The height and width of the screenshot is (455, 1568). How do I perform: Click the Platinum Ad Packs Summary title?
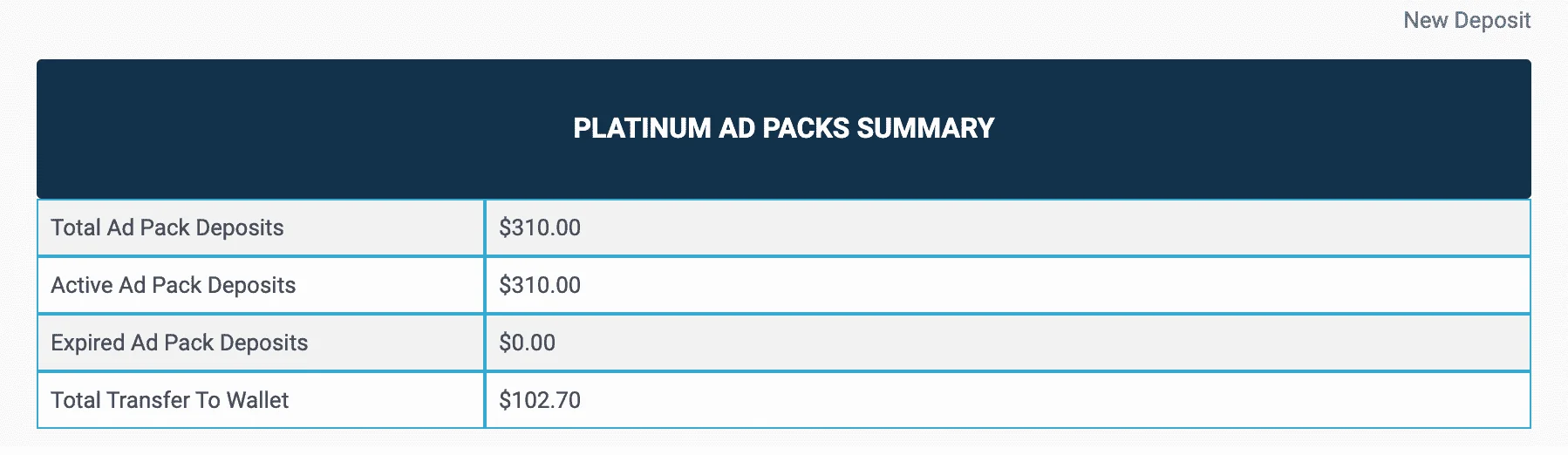pos(783,128)
